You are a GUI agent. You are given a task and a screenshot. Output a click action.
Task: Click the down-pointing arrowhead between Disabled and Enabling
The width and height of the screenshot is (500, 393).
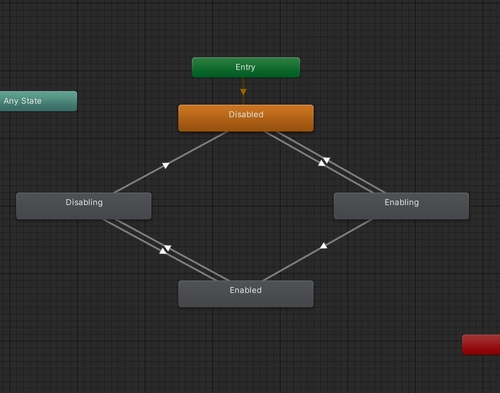click(327, 160)
